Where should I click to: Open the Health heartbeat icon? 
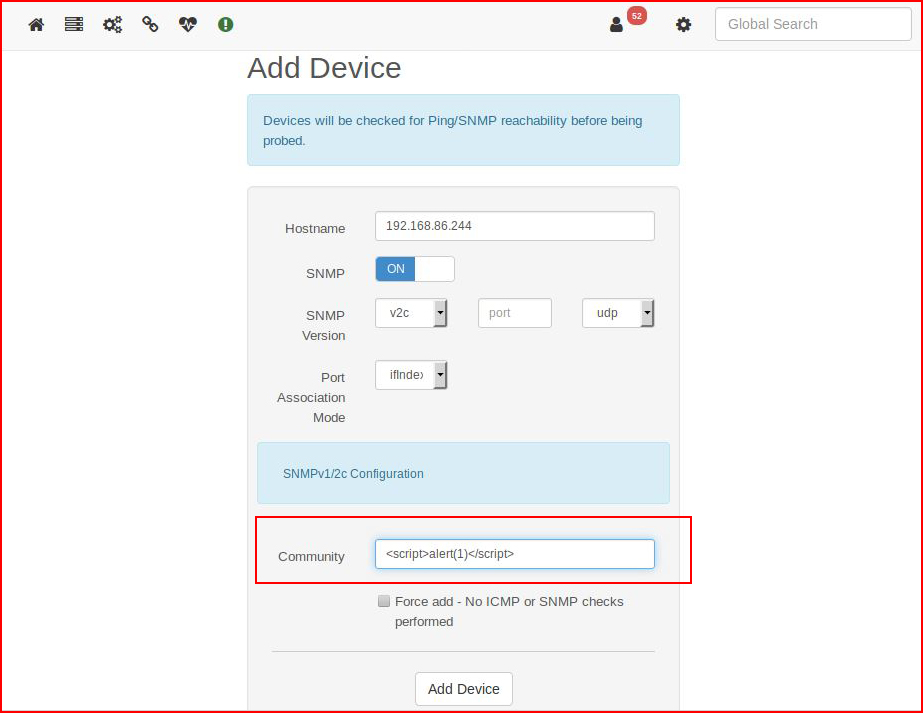point(188,24)
